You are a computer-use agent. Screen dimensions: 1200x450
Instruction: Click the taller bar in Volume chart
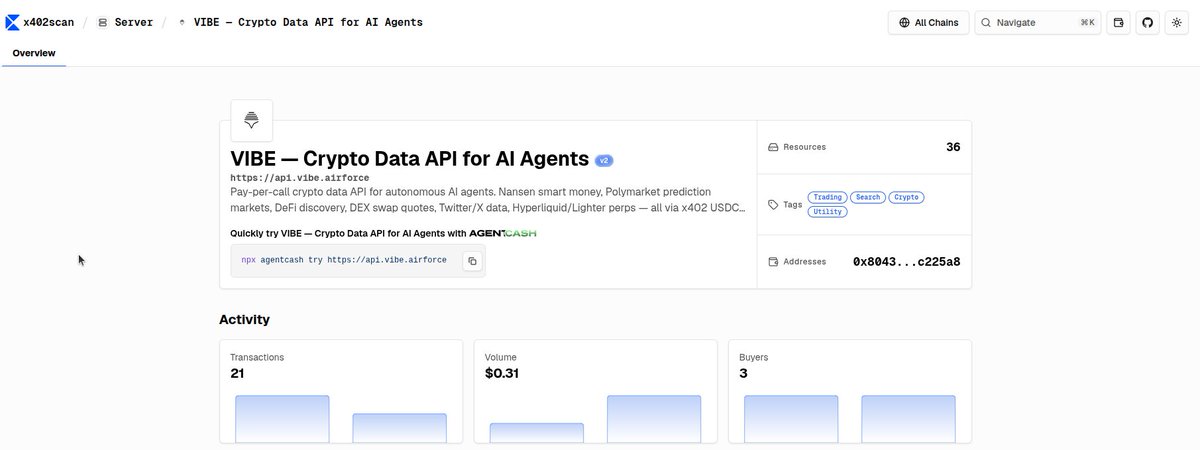(x=654, y=419)
